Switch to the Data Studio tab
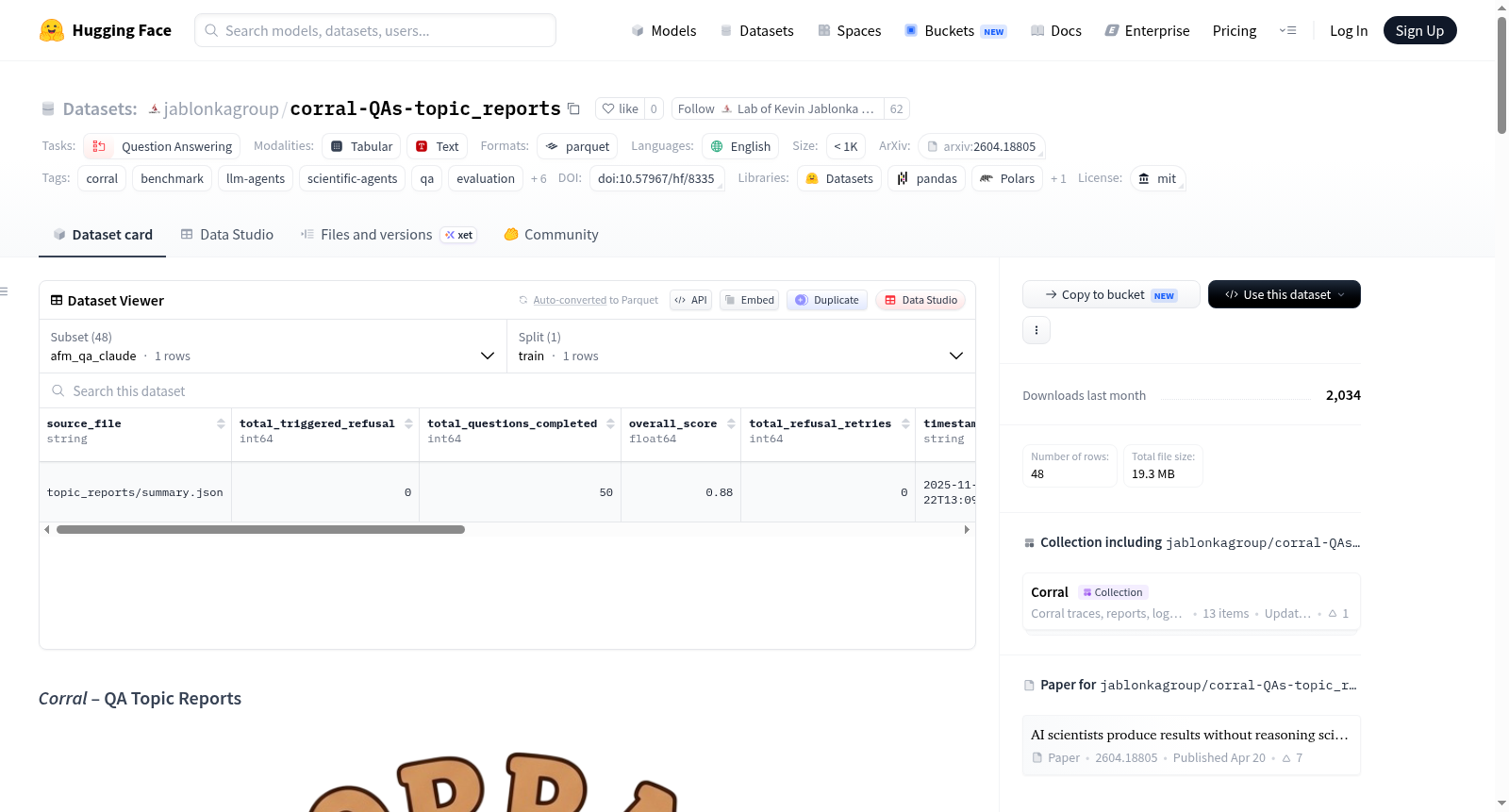The image size is (1509, 812). tap(227, 235)
